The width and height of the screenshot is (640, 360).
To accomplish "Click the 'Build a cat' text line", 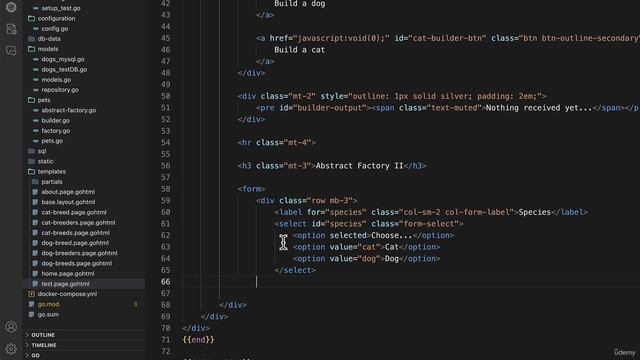I will pos(299,50).
